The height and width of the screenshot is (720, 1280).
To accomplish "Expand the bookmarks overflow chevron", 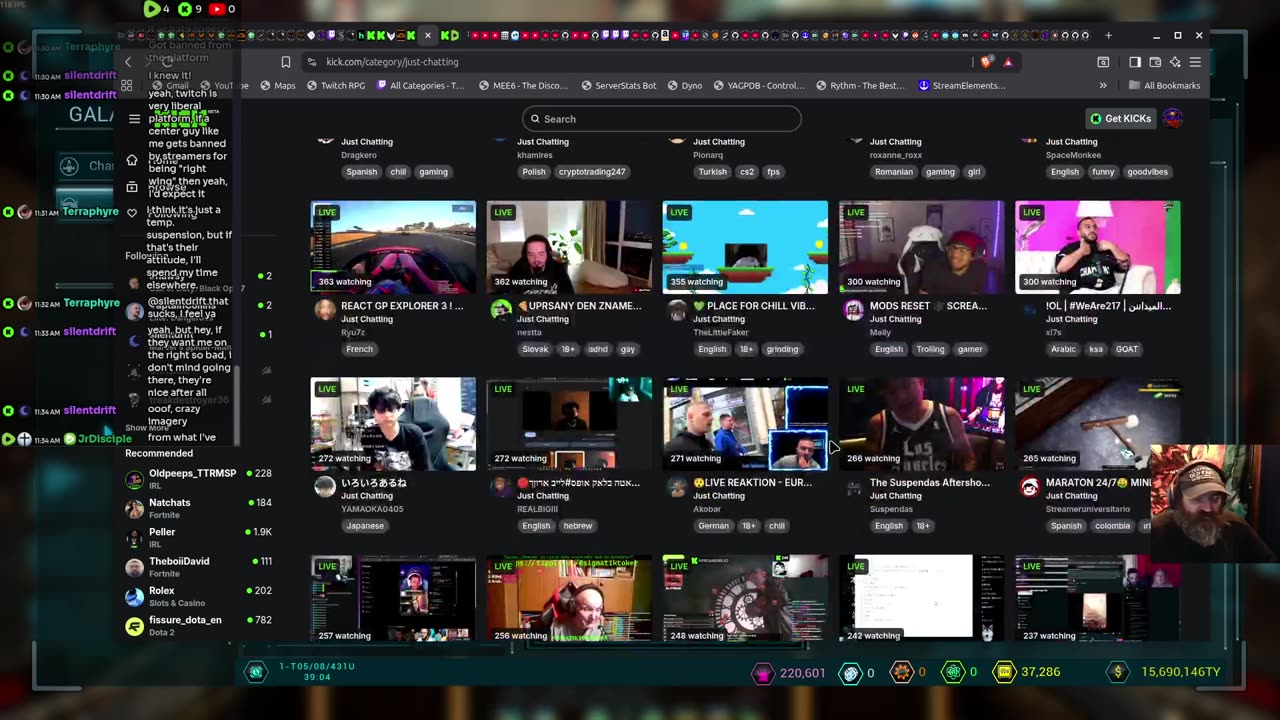I will (x=1104, y=86).
